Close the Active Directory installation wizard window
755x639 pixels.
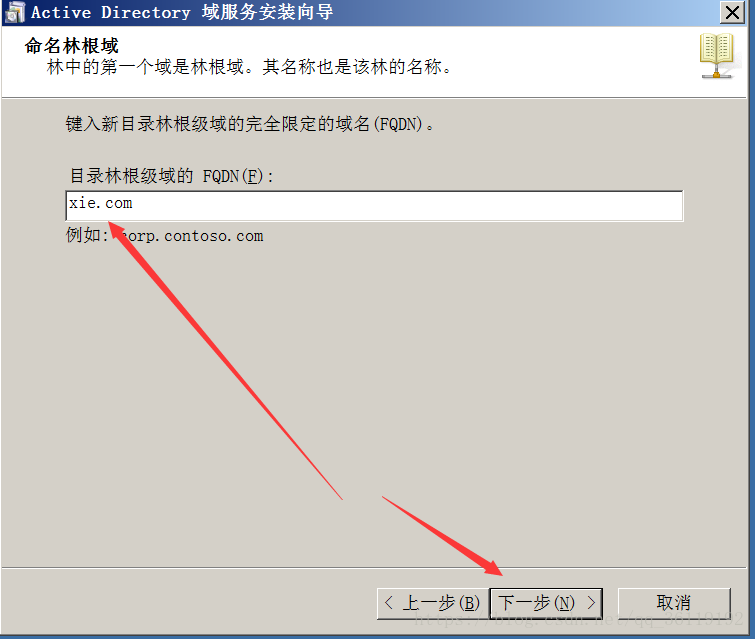tap(732, 12)
